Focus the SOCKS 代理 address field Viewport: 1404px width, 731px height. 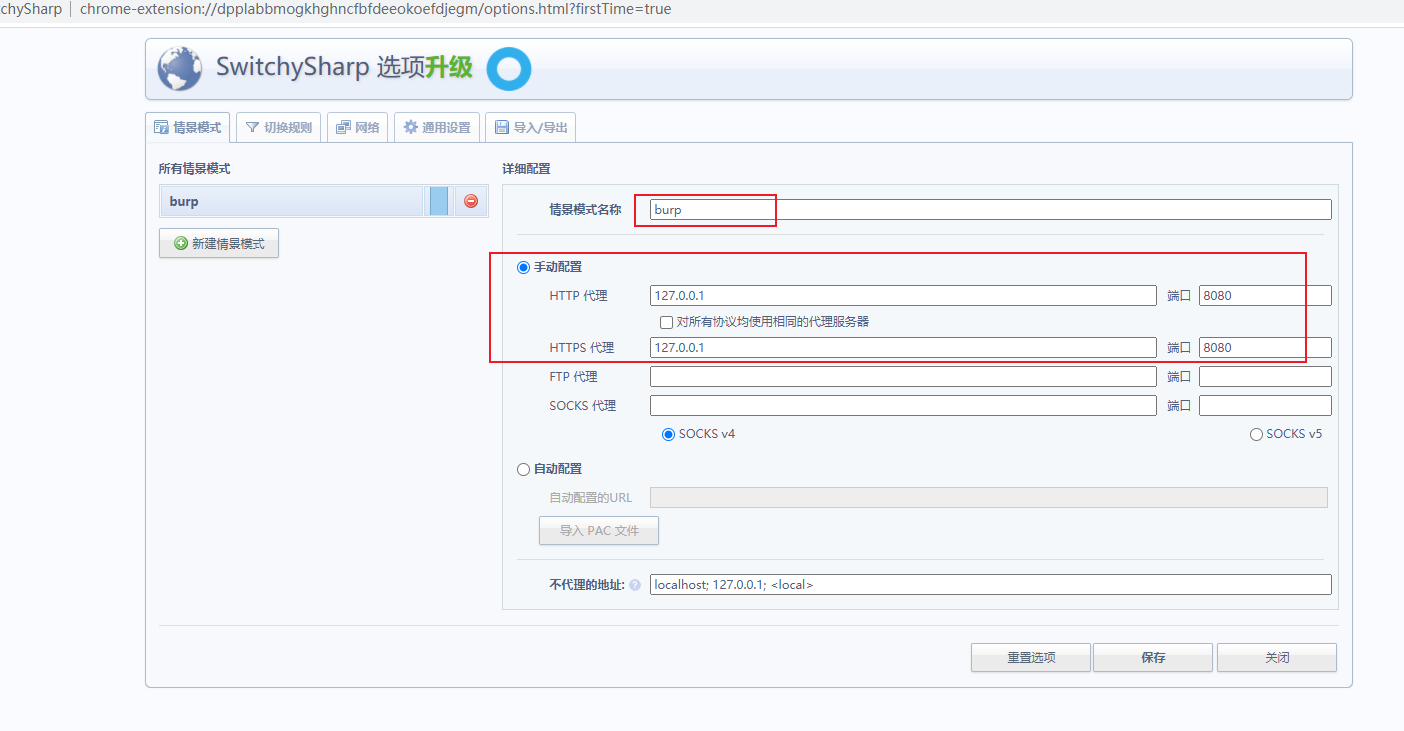[903, 405]
